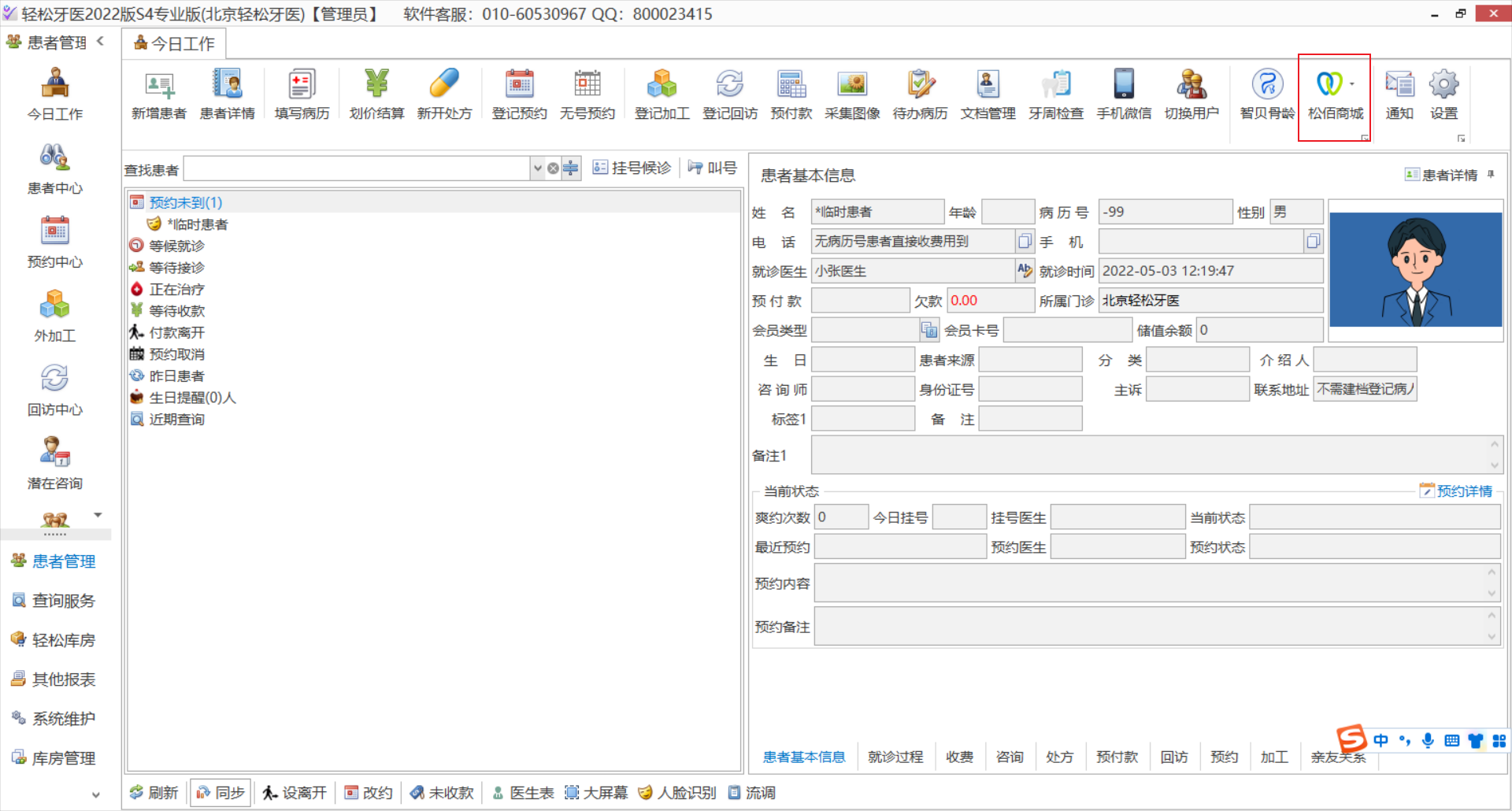This screenshot has height=811, width=1512.
Task: Open 患者中心 in left sidebar
Action: point(55,168)
